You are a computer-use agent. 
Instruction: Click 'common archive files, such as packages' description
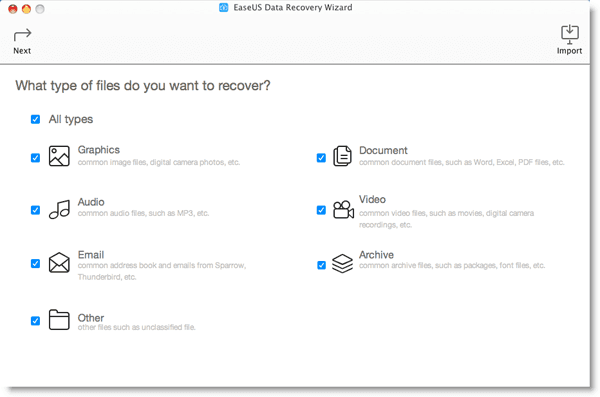pos(452,265)
